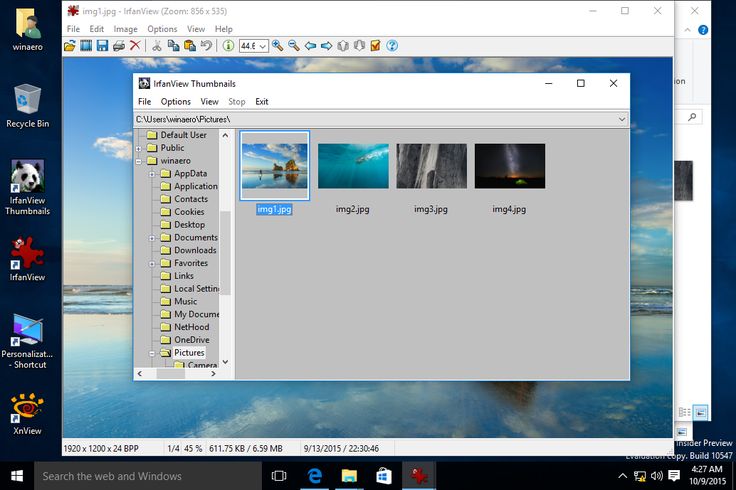
Task: Select the img4.jpg night sky thumbnail
Action: (510, 166)
